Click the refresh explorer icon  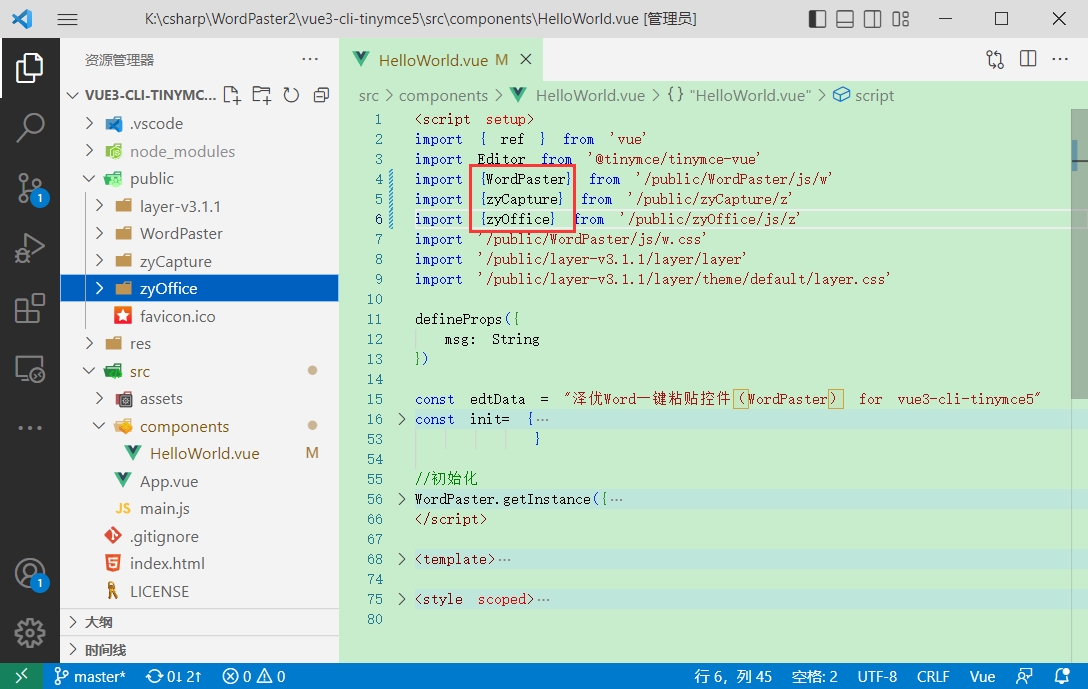pyautogui.click(x=291, y=95)
